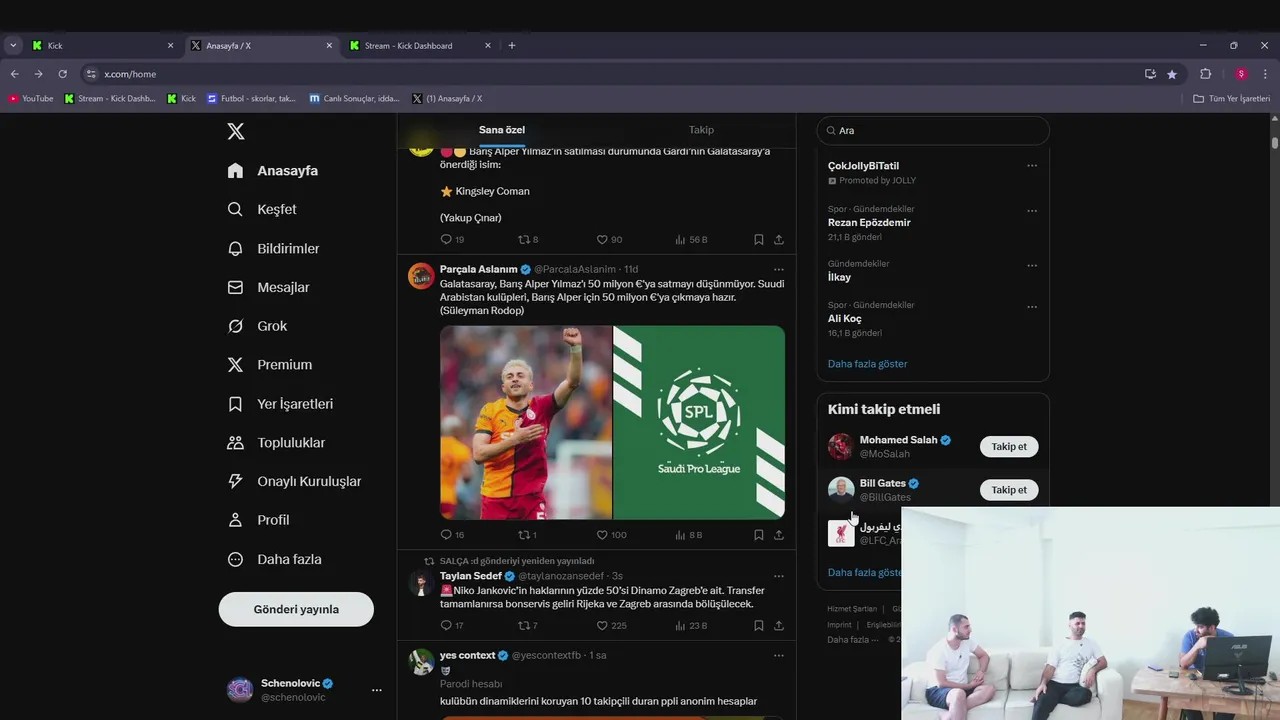Open Premium in sidebar

click(x=269, y=365)
